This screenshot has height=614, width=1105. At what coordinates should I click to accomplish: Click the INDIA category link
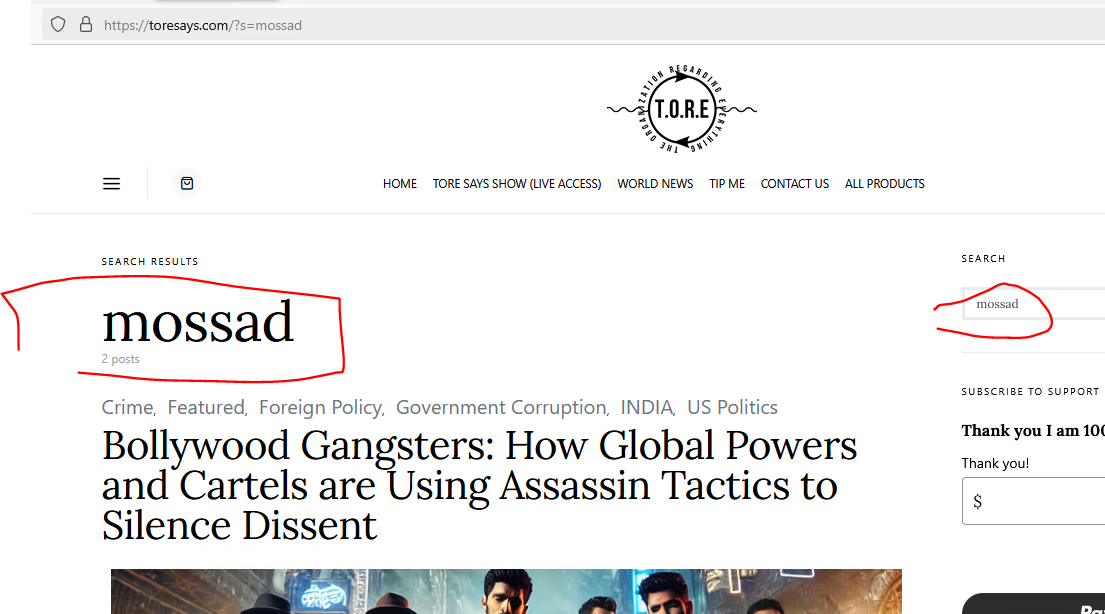[x=646, y=407]
